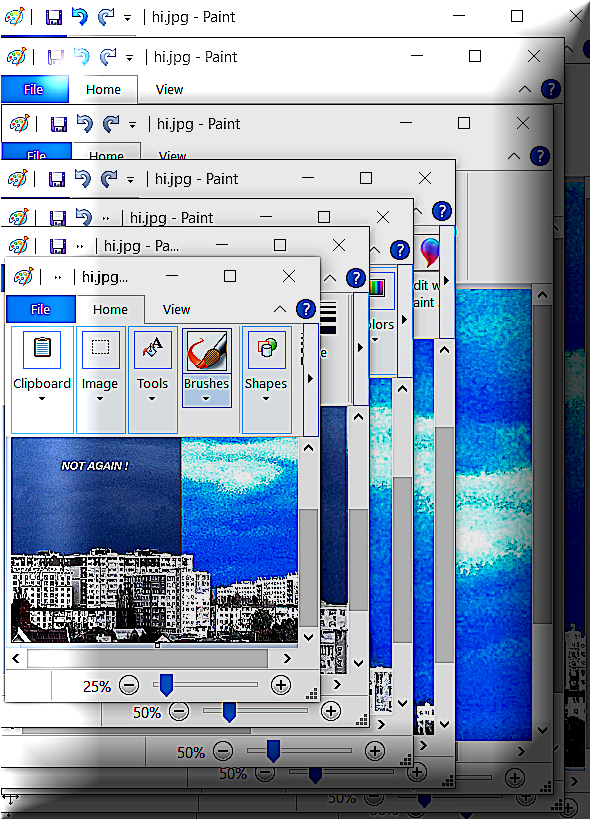Select View tab in fifth window from front
The width and height of the screenshot is (591, 820).
point(173,155)
